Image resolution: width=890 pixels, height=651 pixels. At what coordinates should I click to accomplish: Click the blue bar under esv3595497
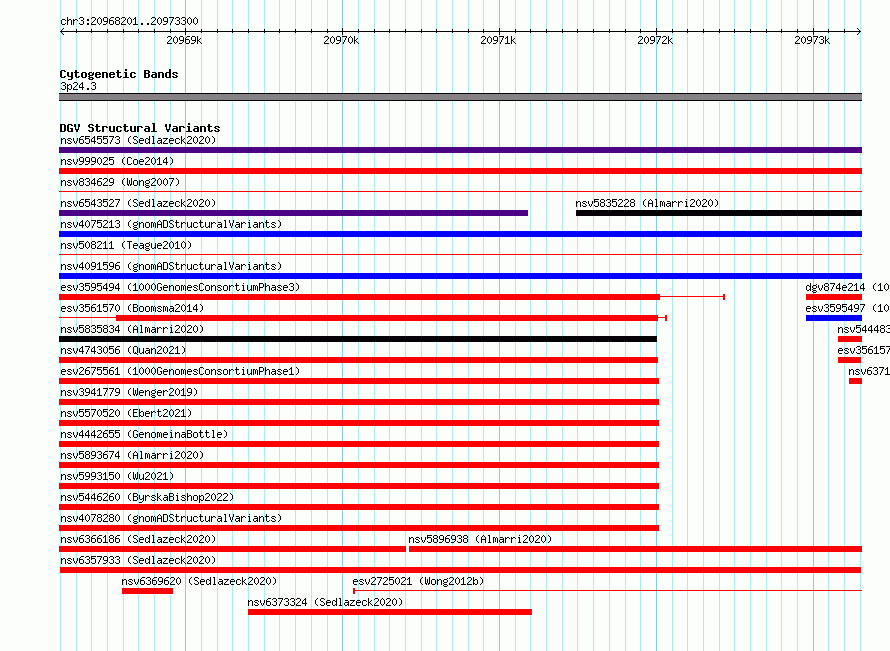(834, 318)
